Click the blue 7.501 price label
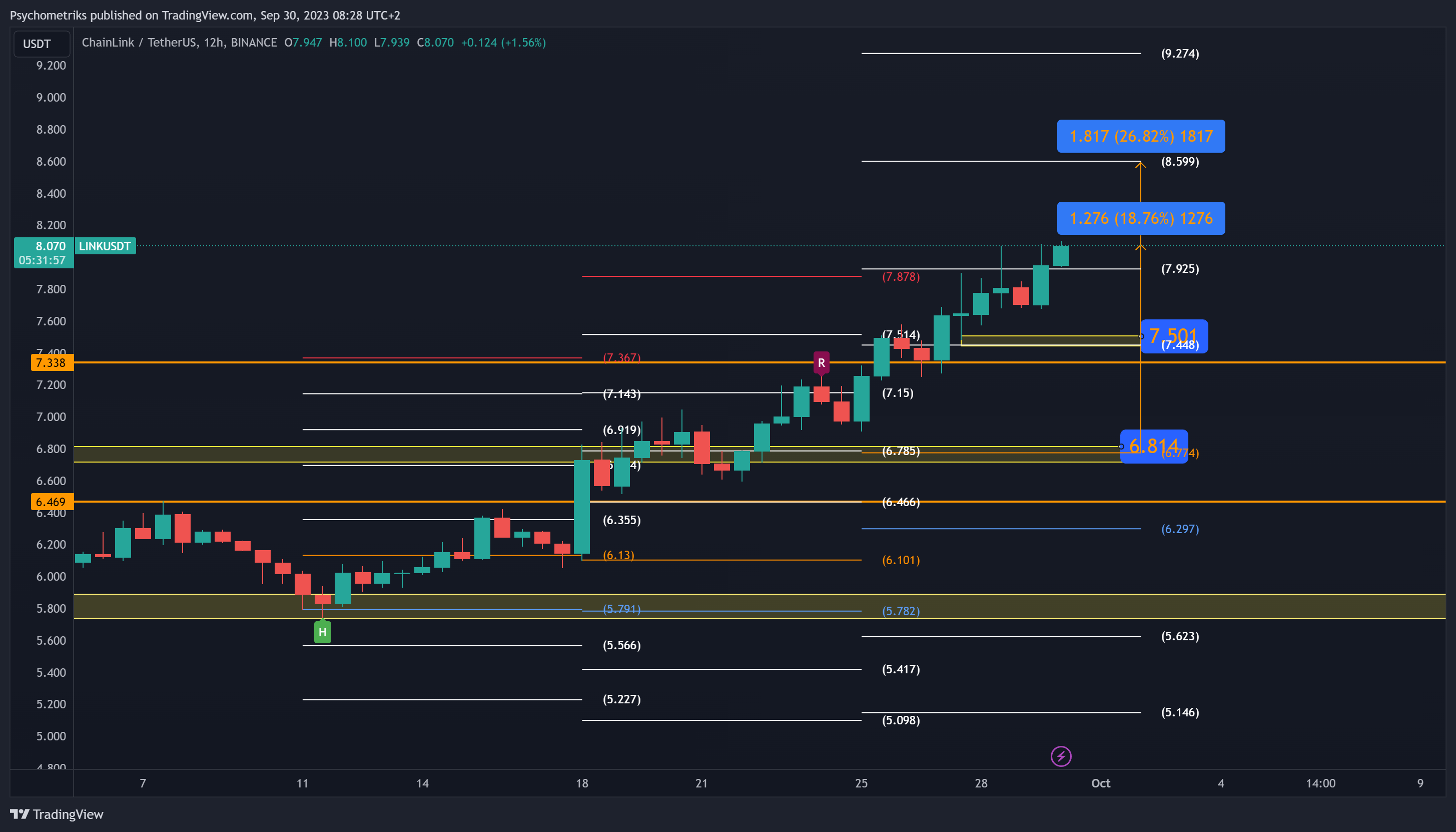This screenshot has height=832, width=1456. click(1173, 336)
